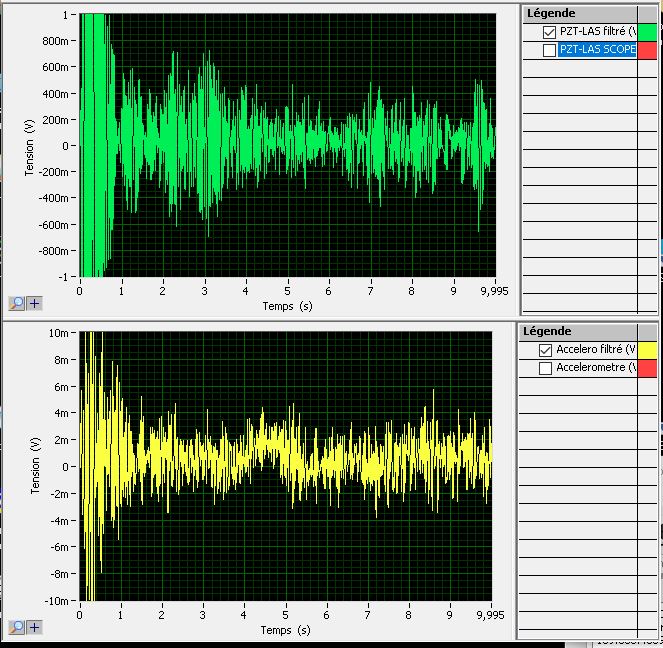Show the Accelerometre plot via checkbox

[545, 368]
